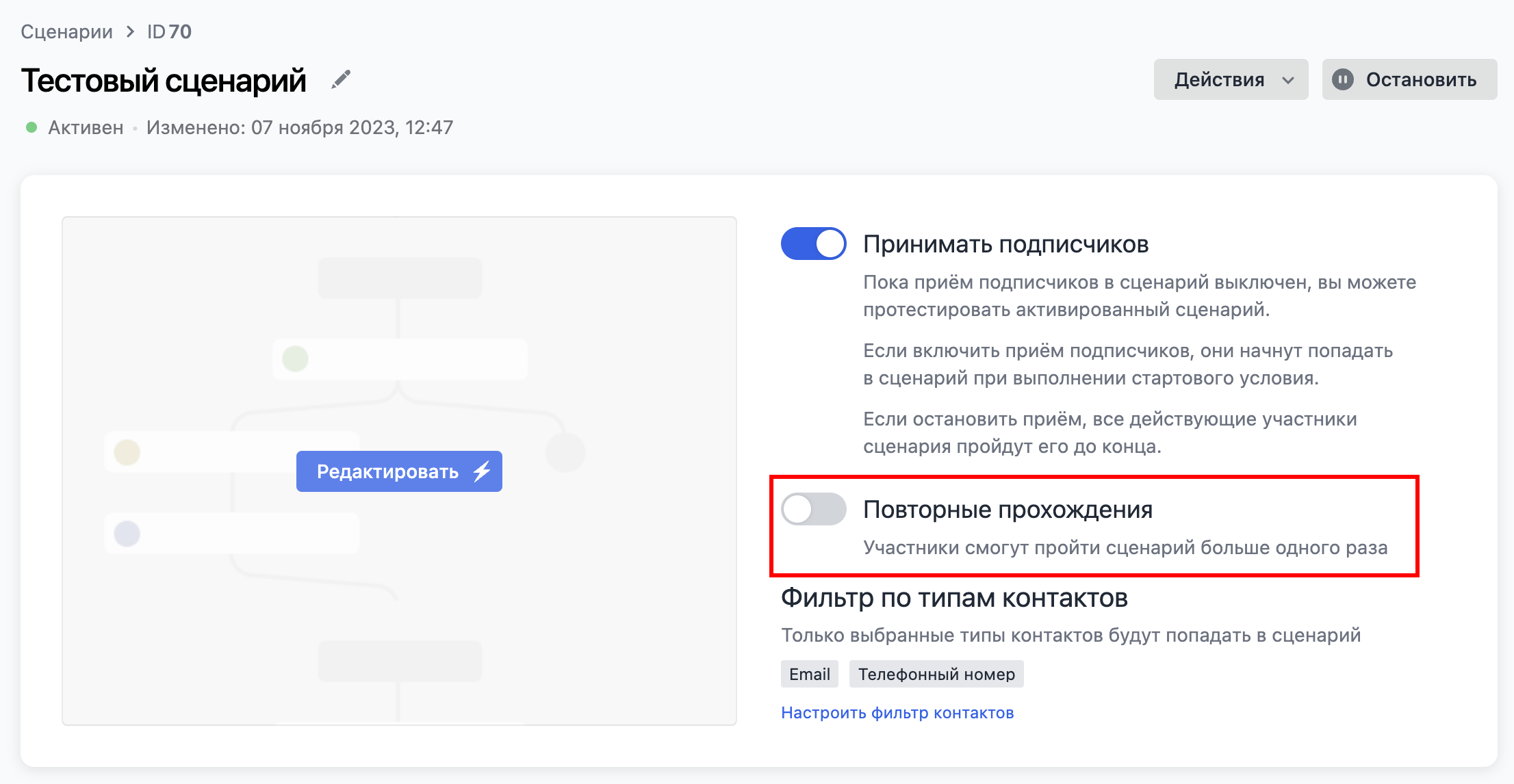Screen dimensions: 1514x784
Task: Go to Сценарии in breadcrumb
Action: click(x=66, y=31)
